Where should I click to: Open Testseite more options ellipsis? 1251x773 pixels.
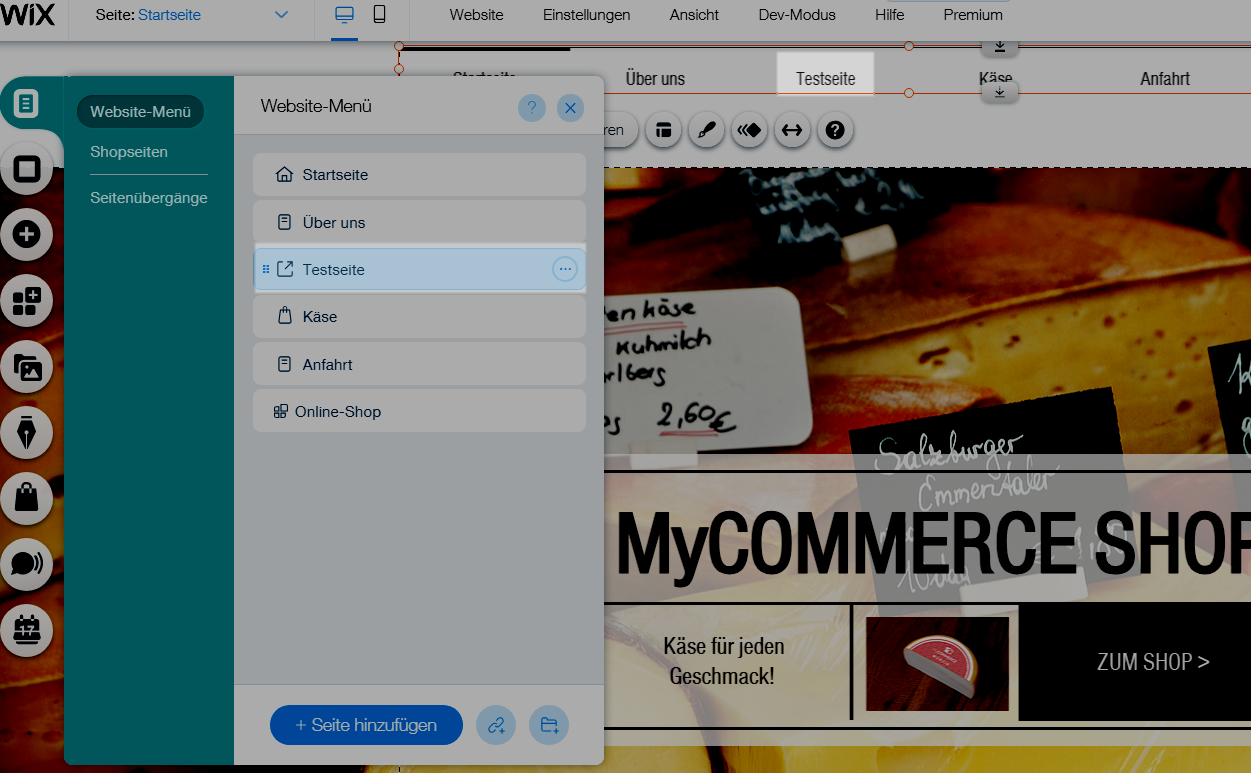565,269
